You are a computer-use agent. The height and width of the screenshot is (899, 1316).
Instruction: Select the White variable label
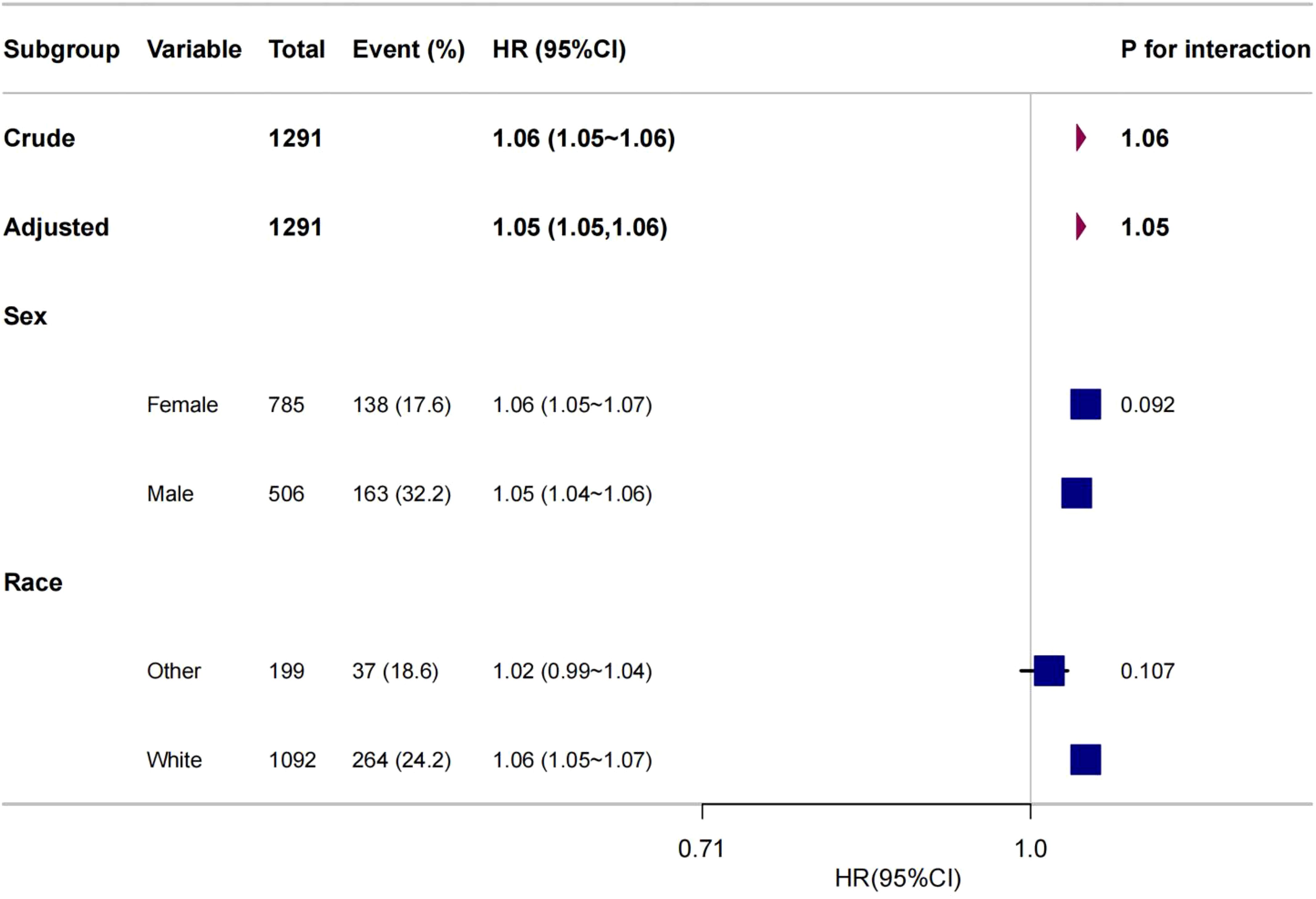tap(175, 760)
